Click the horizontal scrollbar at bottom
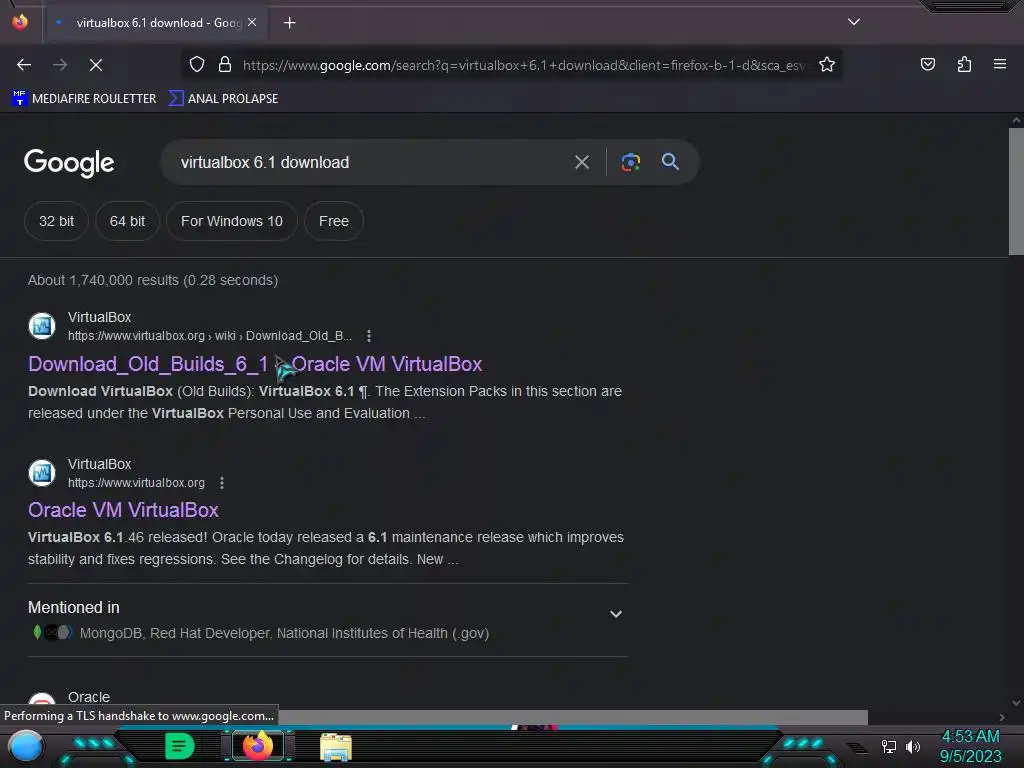This screenshot has width=1024, height=768. coord(573,717)
